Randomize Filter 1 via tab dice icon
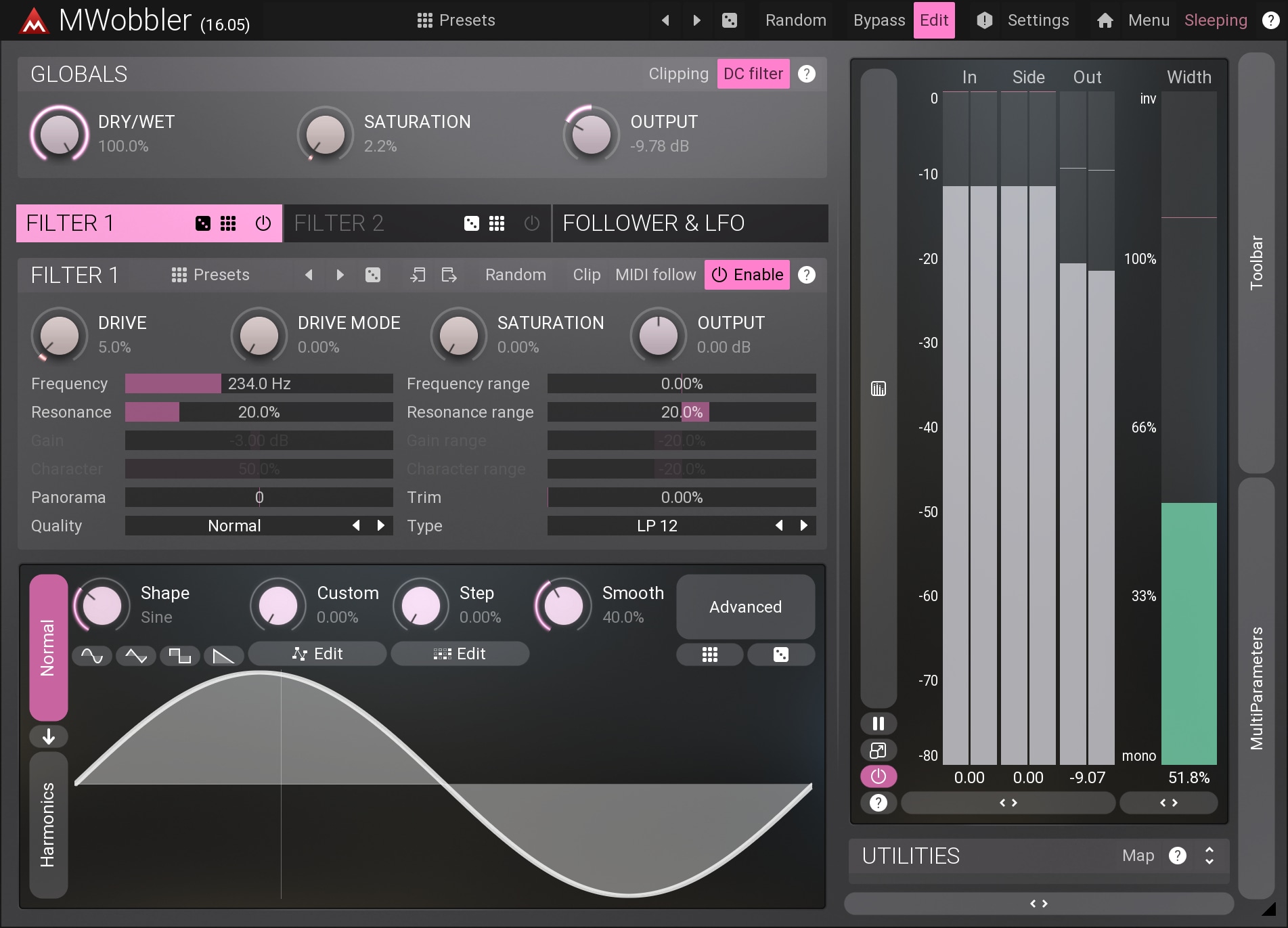The width and height of the screenshot is (1288, 928). [x=202, y=223]
